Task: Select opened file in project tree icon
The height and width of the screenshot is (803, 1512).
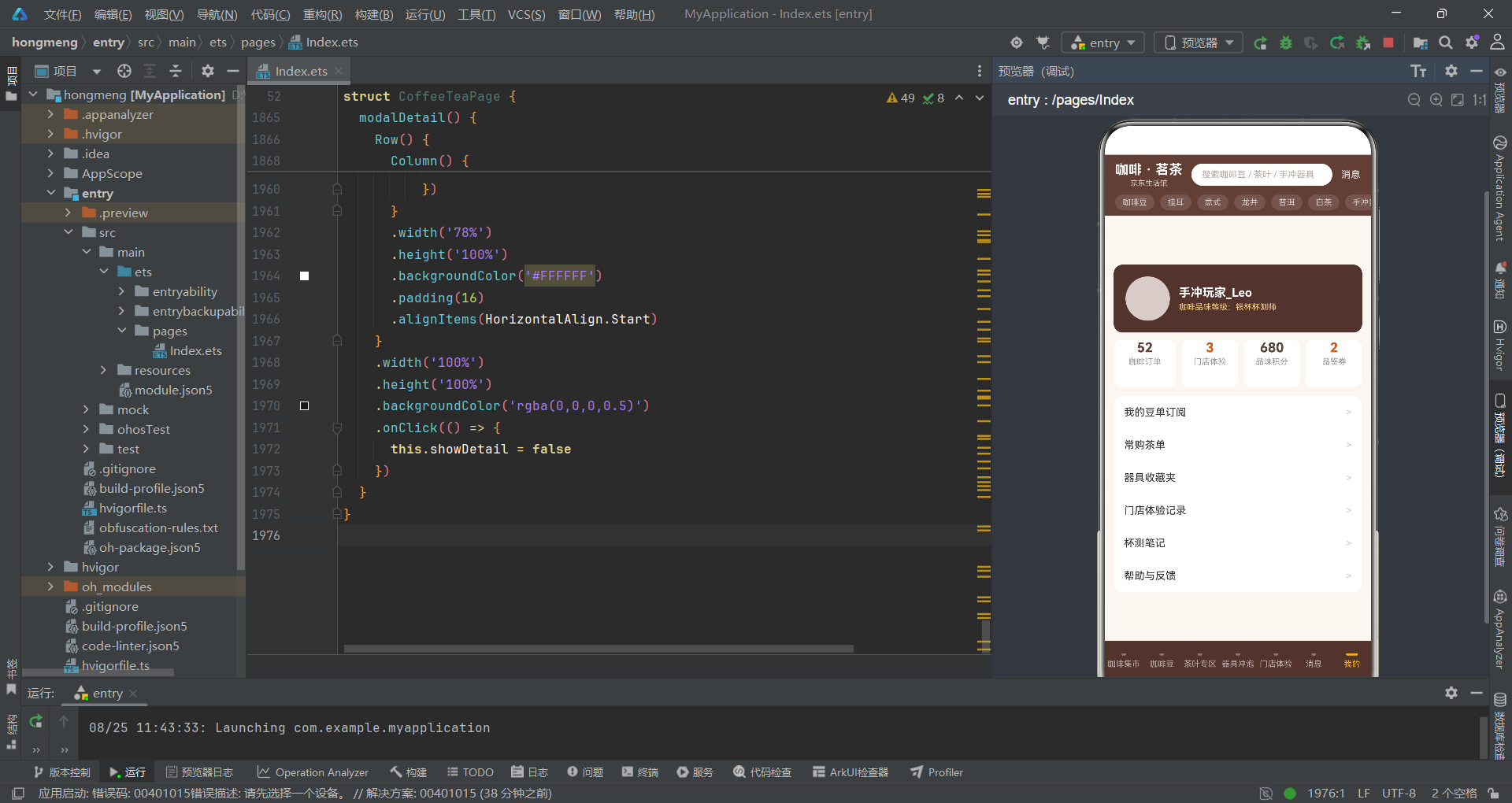Action: [x=124, y=71]
